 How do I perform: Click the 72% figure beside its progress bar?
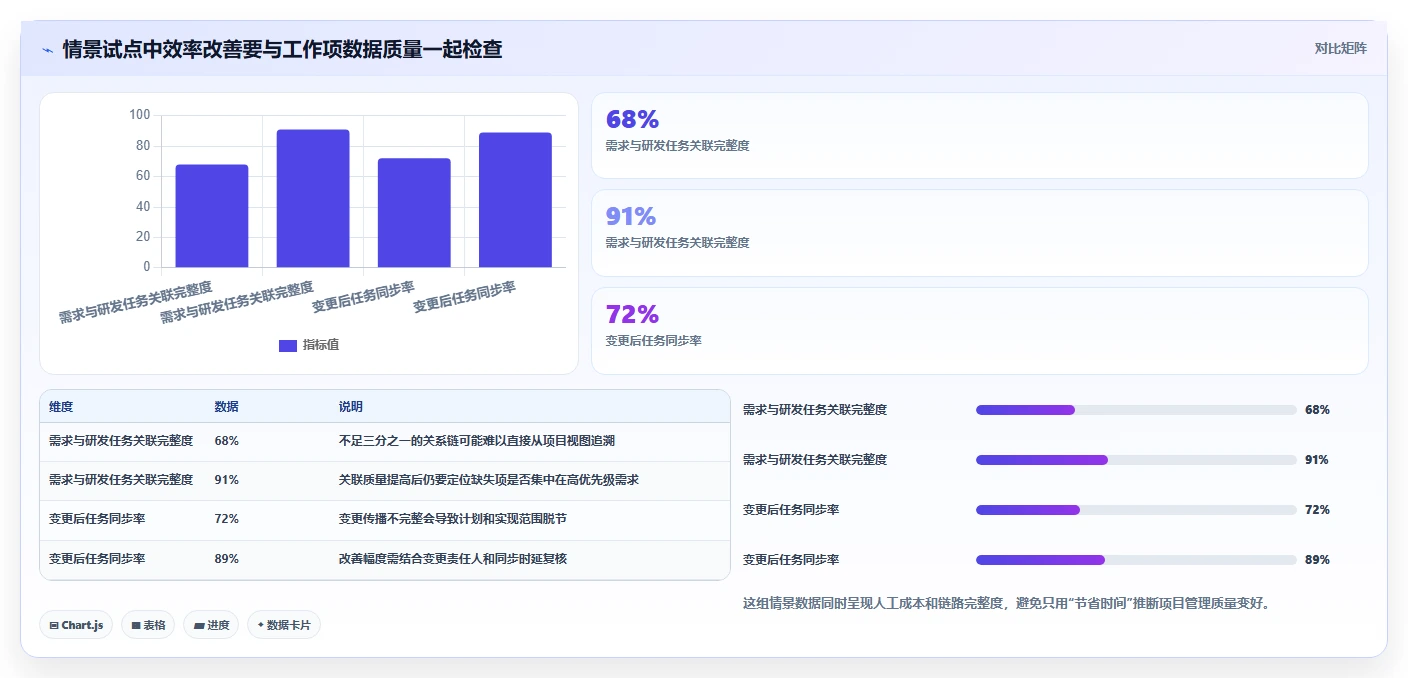tap(1317, 510)
